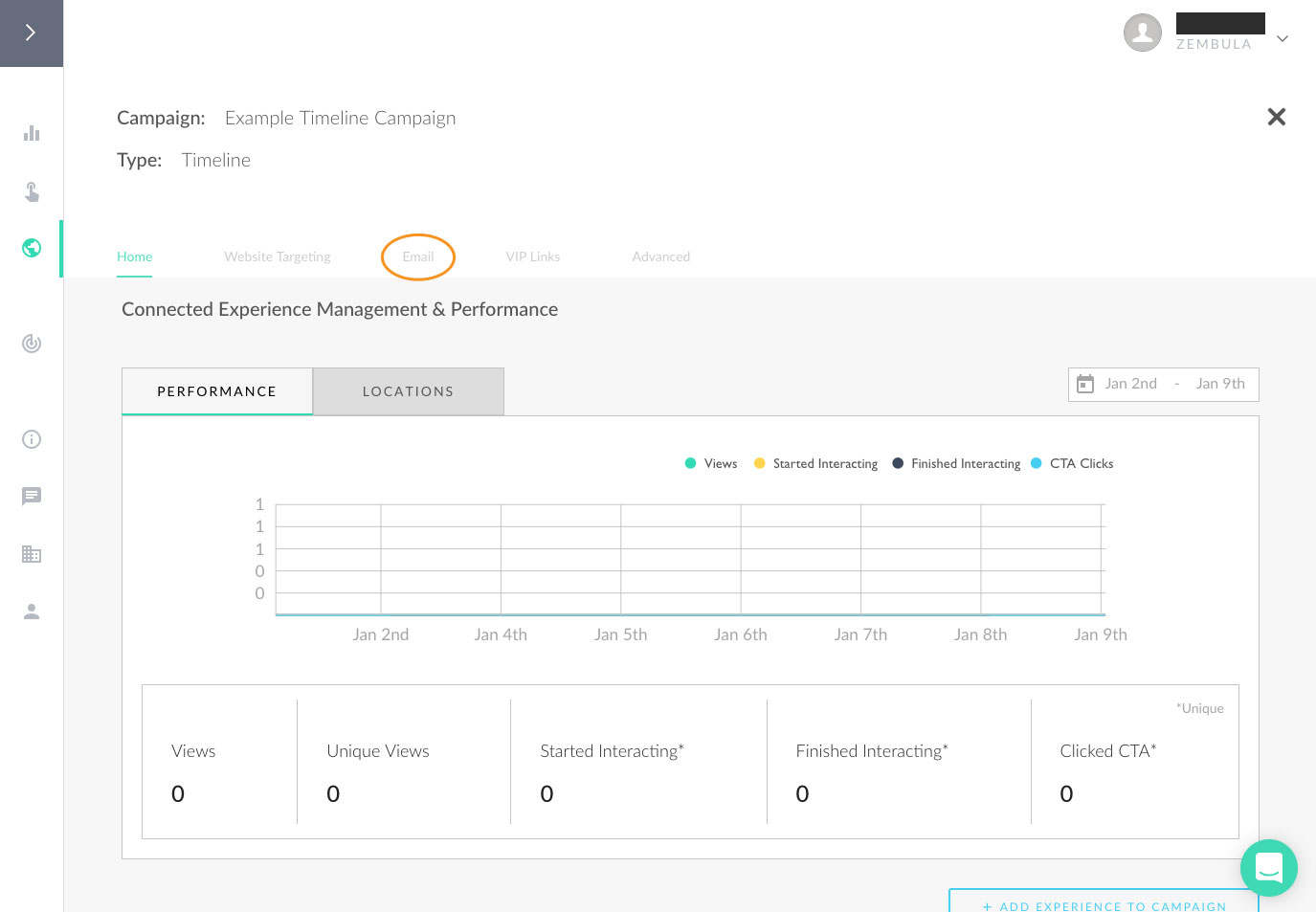This screenshot has height=912, width=1316.
Task: Open the touch pointer experiences sidebar icon
Action: coord(32,191)
